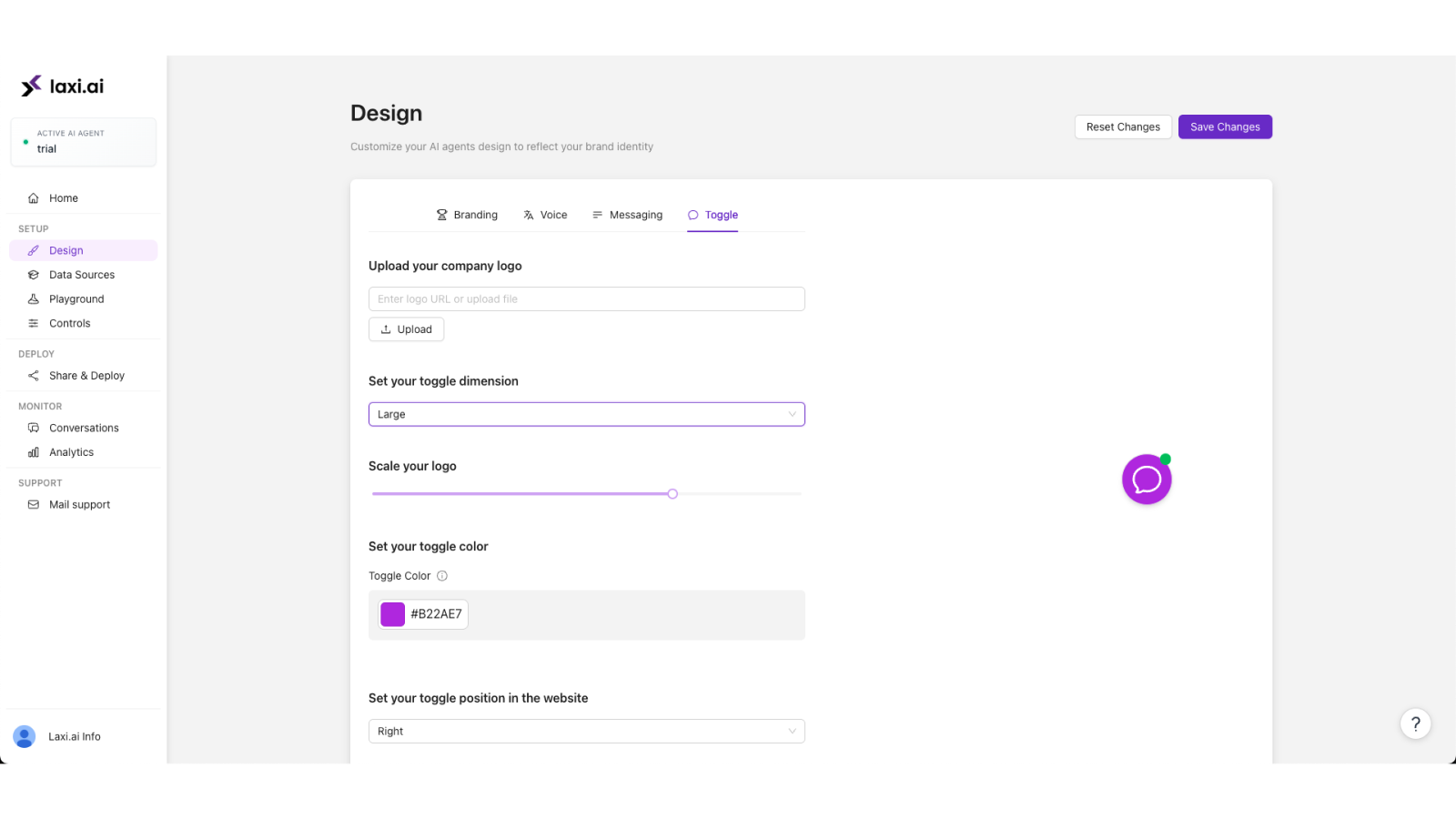Open the help question mark button
The image size is (1456, 819).
pos(1415,724)
